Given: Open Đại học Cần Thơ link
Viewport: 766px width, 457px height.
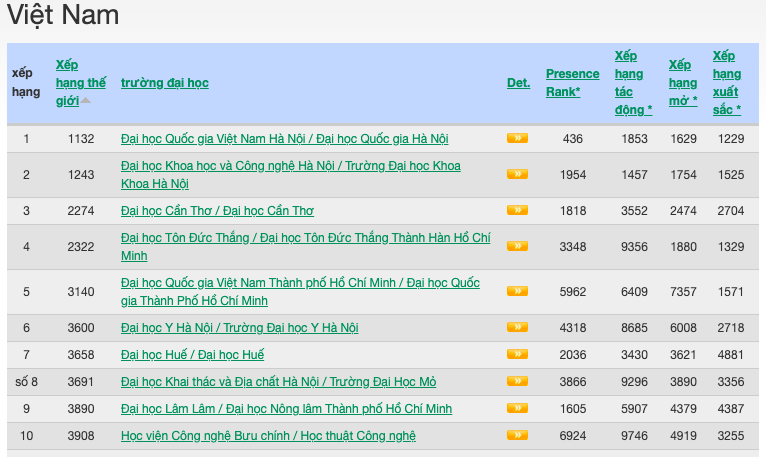Looking at the screenshot, I should point(217,211).
